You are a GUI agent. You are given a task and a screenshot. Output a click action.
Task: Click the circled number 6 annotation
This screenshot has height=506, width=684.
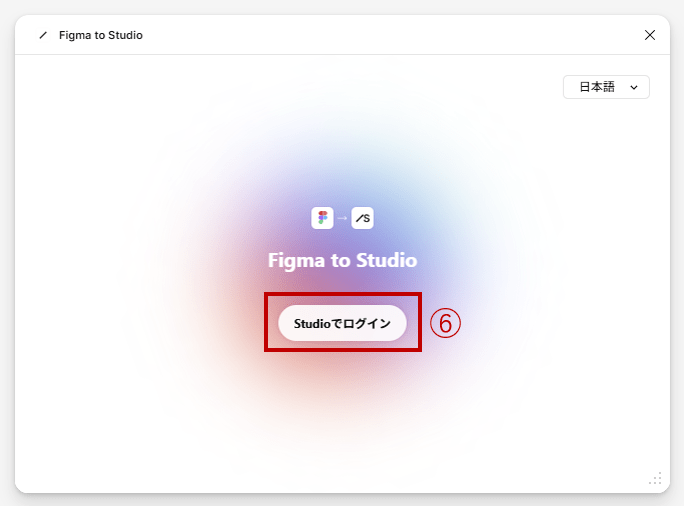point(445,322)
